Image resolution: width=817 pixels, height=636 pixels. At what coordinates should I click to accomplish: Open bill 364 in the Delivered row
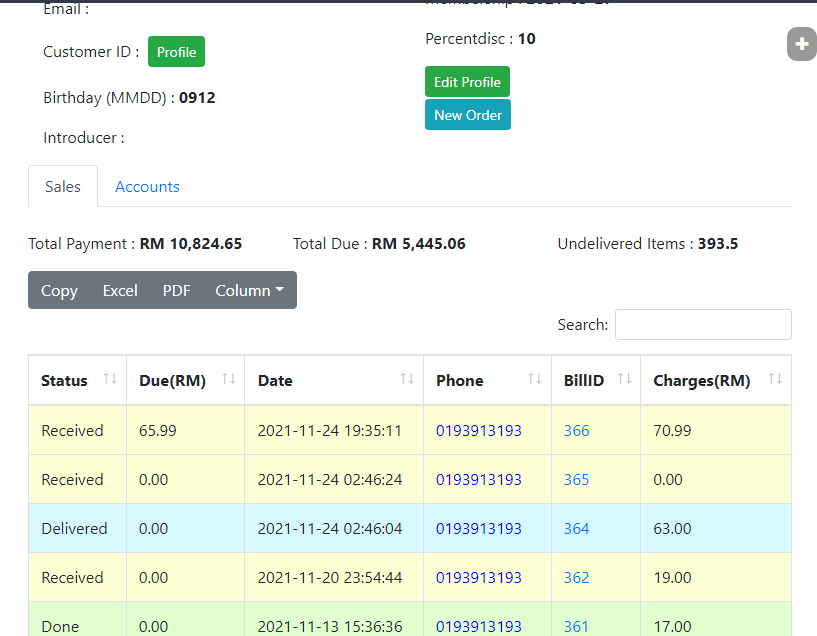tap(576, 529)
